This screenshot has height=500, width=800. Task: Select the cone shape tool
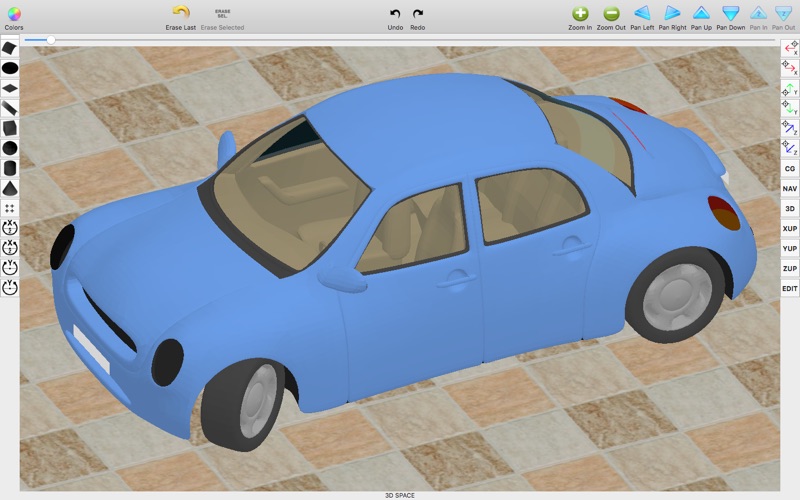click(x=10, y=188)
